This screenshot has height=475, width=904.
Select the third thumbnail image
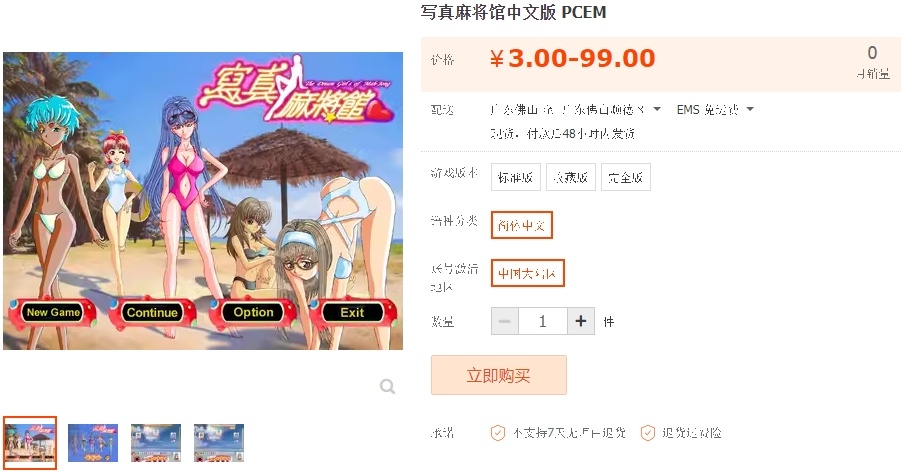click(x=156, y=443)
